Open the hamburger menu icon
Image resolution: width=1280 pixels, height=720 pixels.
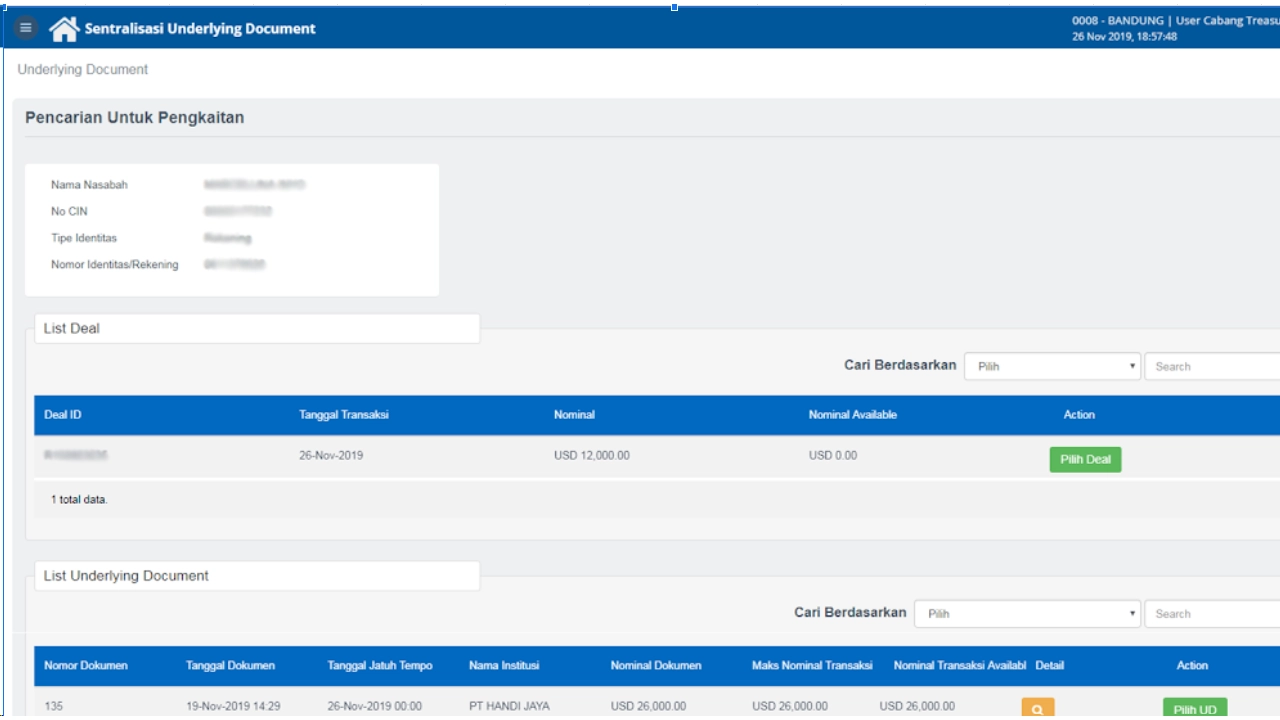point(26,28)
